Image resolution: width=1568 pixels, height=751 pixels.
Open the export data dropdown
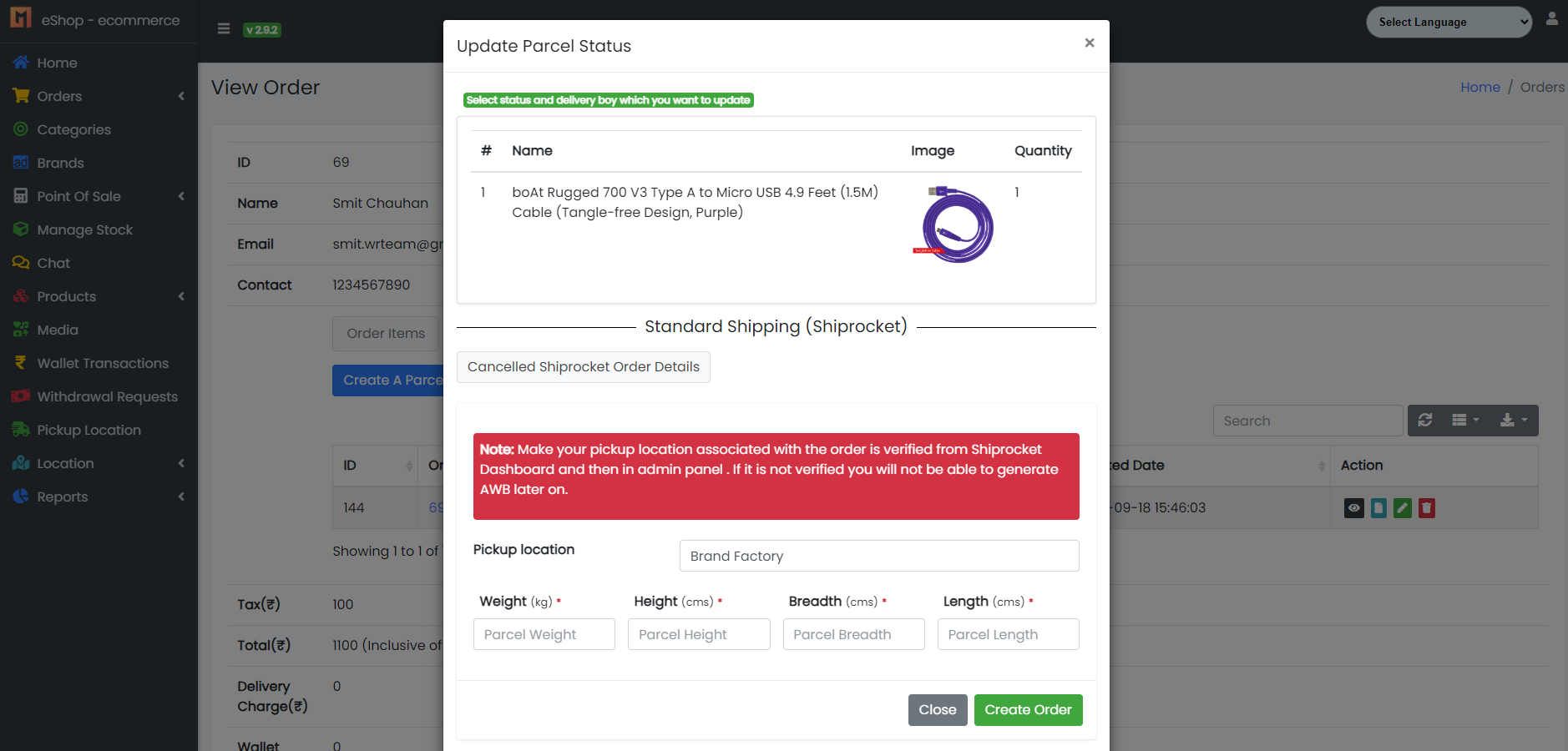coord(1513,421)
